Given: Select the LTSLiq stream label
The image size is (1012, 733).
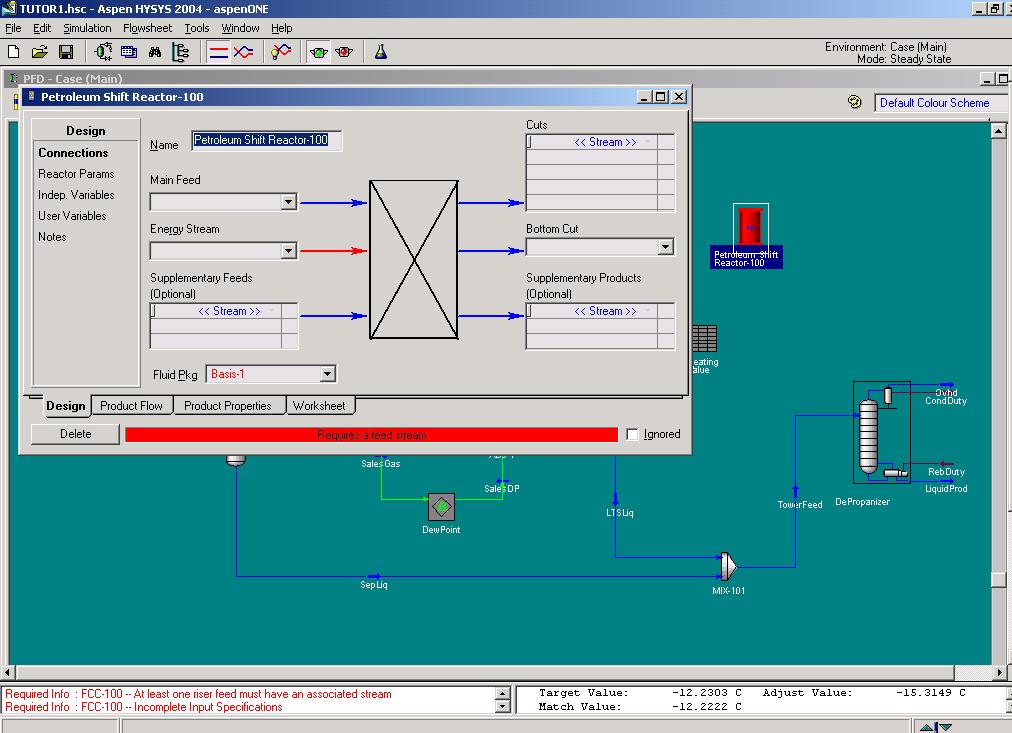Looking at the screenshot, I should pyautogui.click(x=620, y=513).
